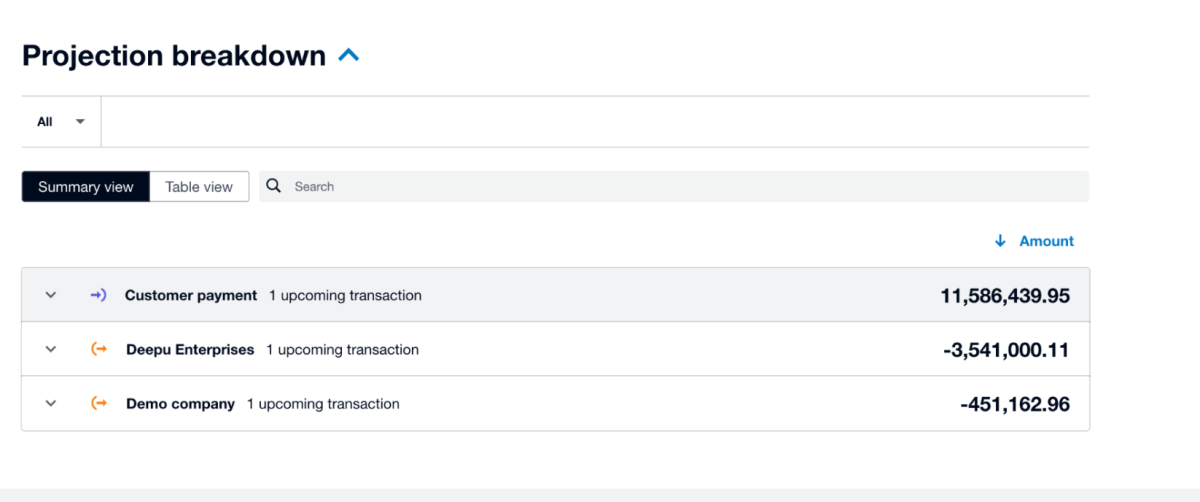Image resolution: width=1200 pixels, height=502 pixels.
Task: Collapse the Projection breakdown section chevron
Action: [348, 56]
